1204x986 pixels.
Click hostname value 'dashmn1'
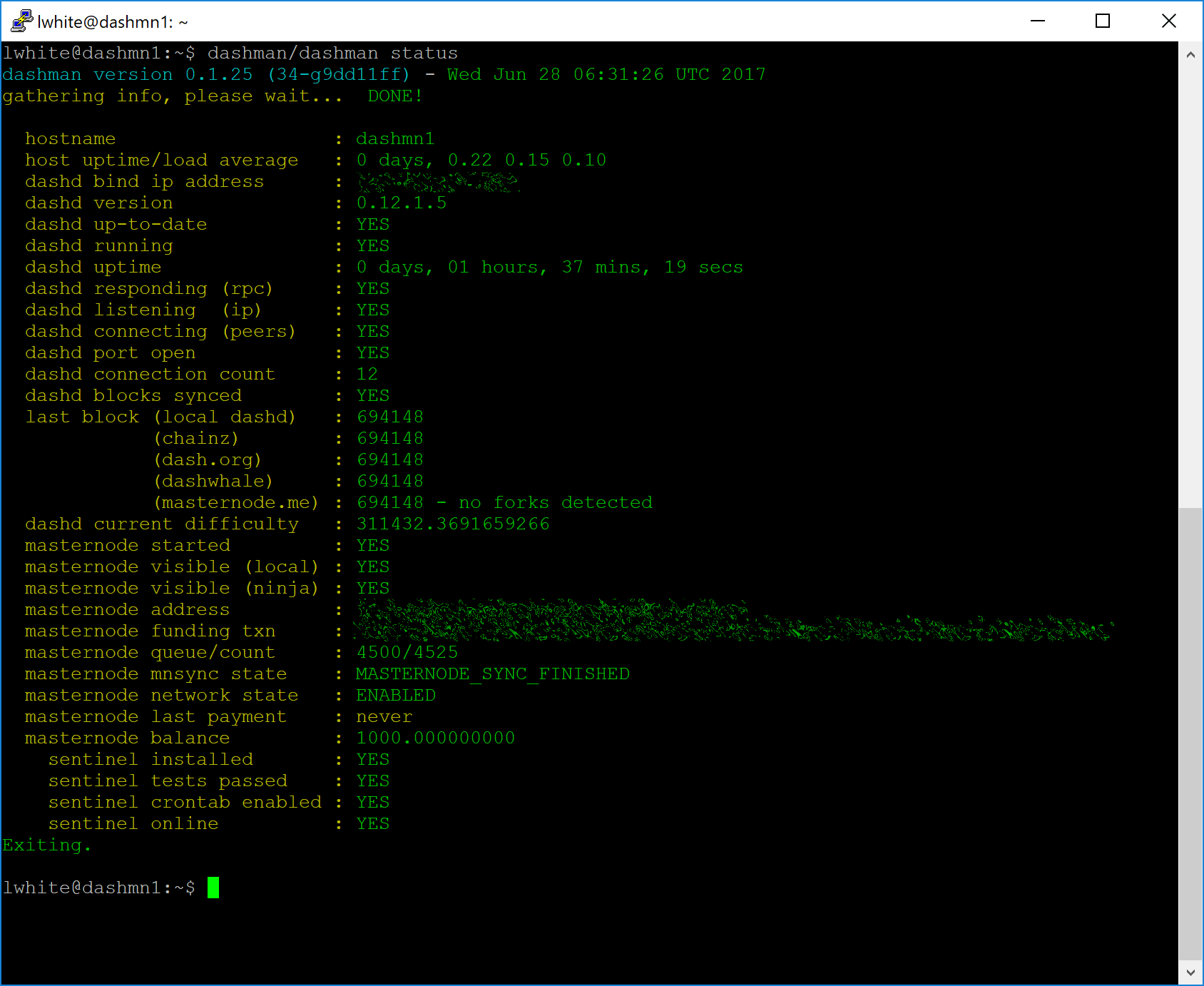click(395, 139)
